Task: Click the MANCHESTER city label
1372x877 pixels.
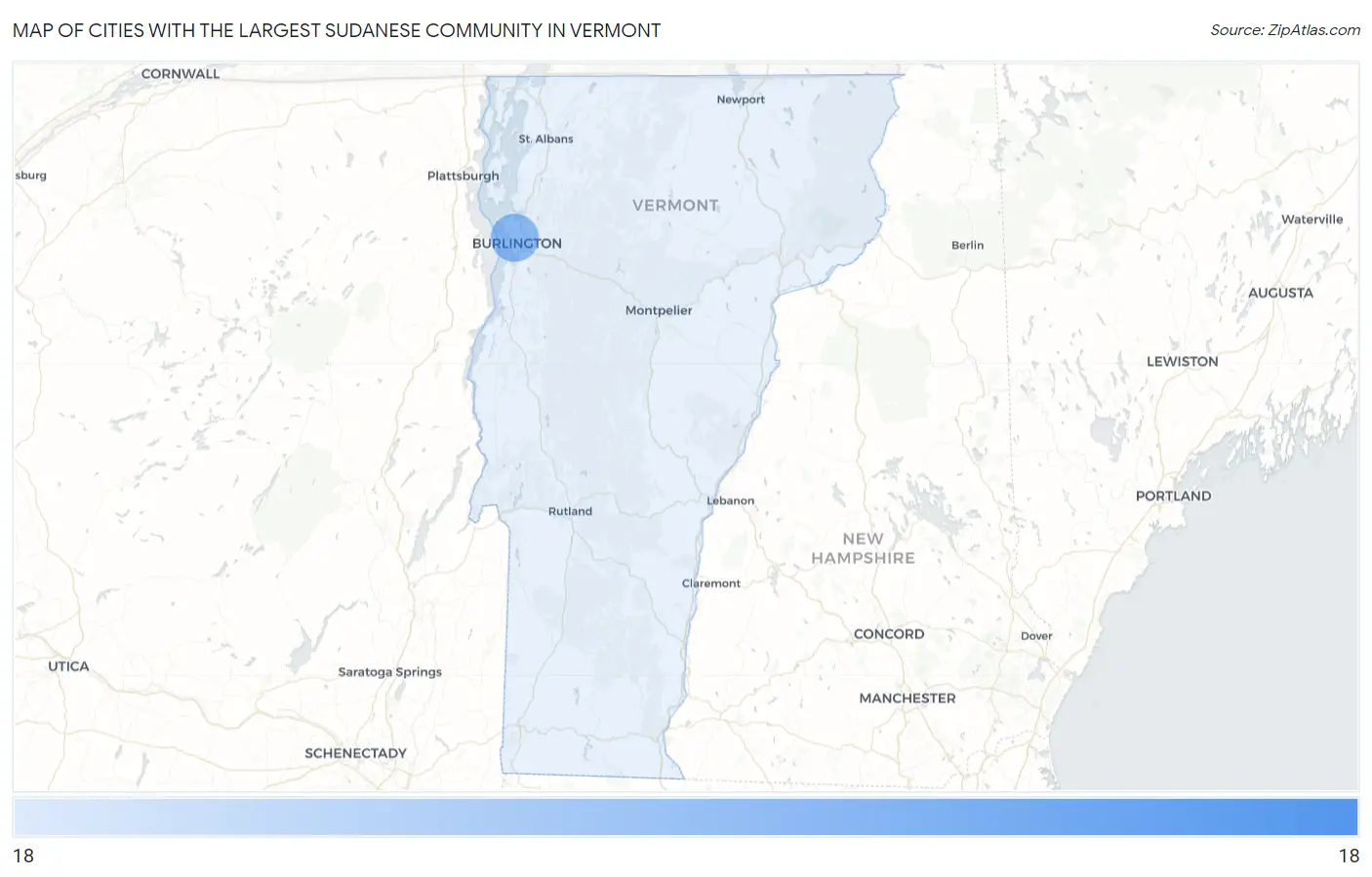Action: click(908, 698)
